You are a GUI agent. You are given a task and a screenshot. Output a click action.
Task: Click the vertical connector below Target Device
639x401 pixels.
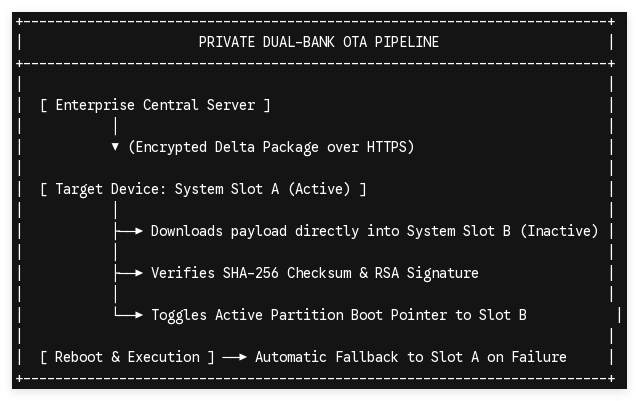(116, 210)
